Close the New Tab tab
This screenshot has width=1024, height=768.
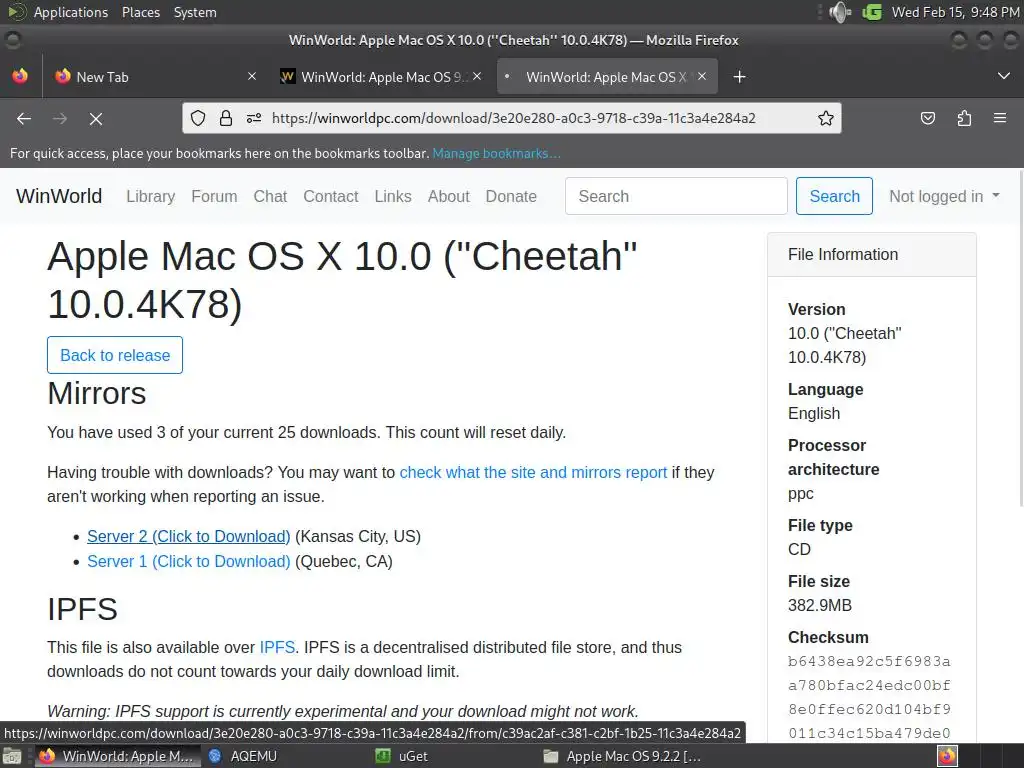pos(252,76)
